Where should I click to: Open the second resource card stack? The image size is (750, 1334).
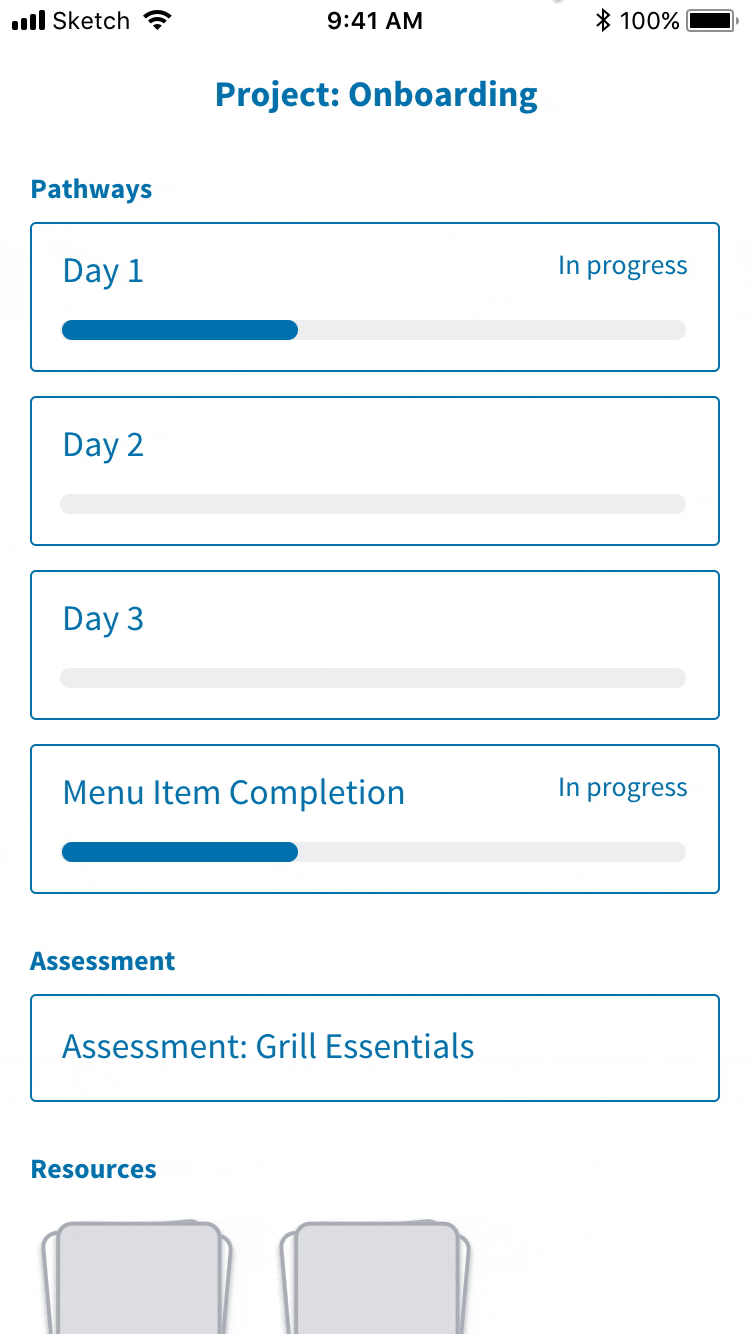pos(374,1277)
